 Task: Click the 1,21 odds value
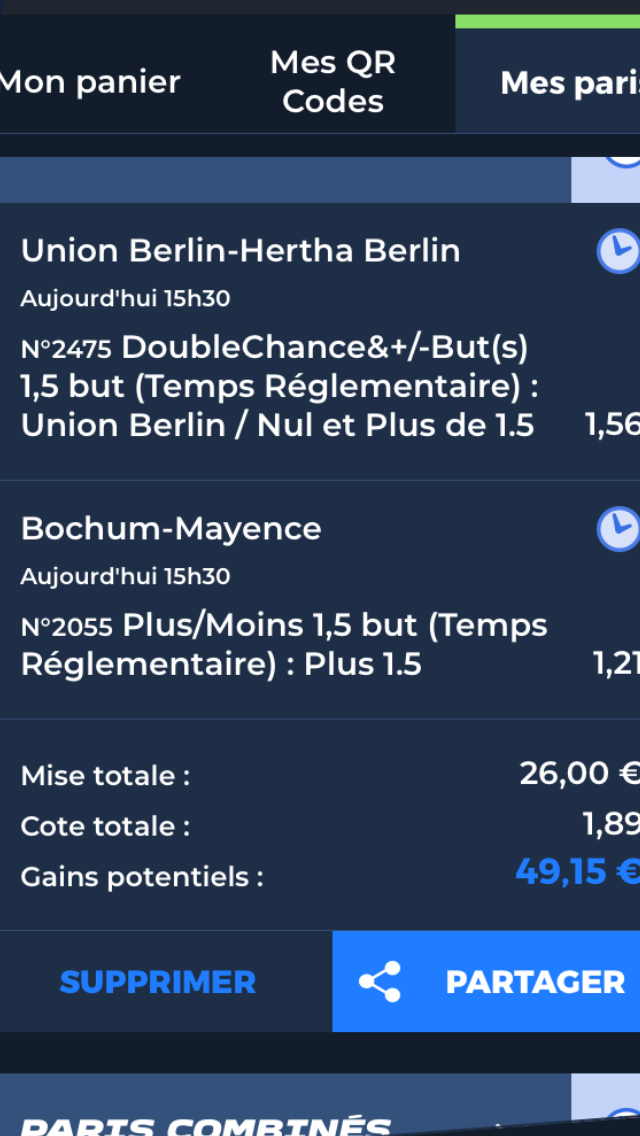coord(616,664)
